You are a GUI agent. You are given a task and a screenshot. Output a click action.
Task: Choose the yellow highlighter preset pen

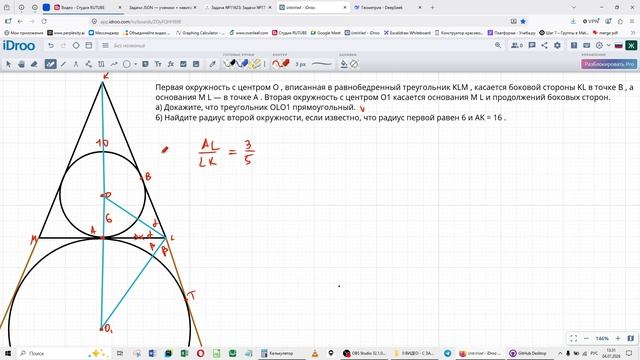[256, 64]
